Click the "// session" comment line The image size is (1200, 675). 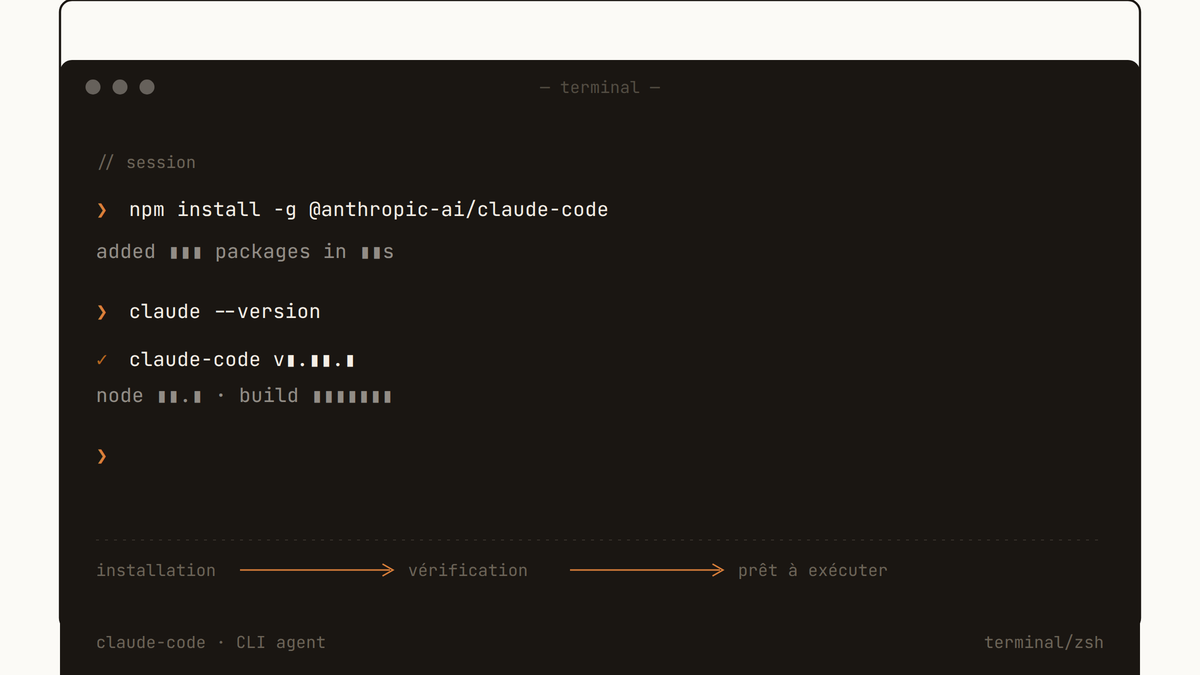click(146, 162)
